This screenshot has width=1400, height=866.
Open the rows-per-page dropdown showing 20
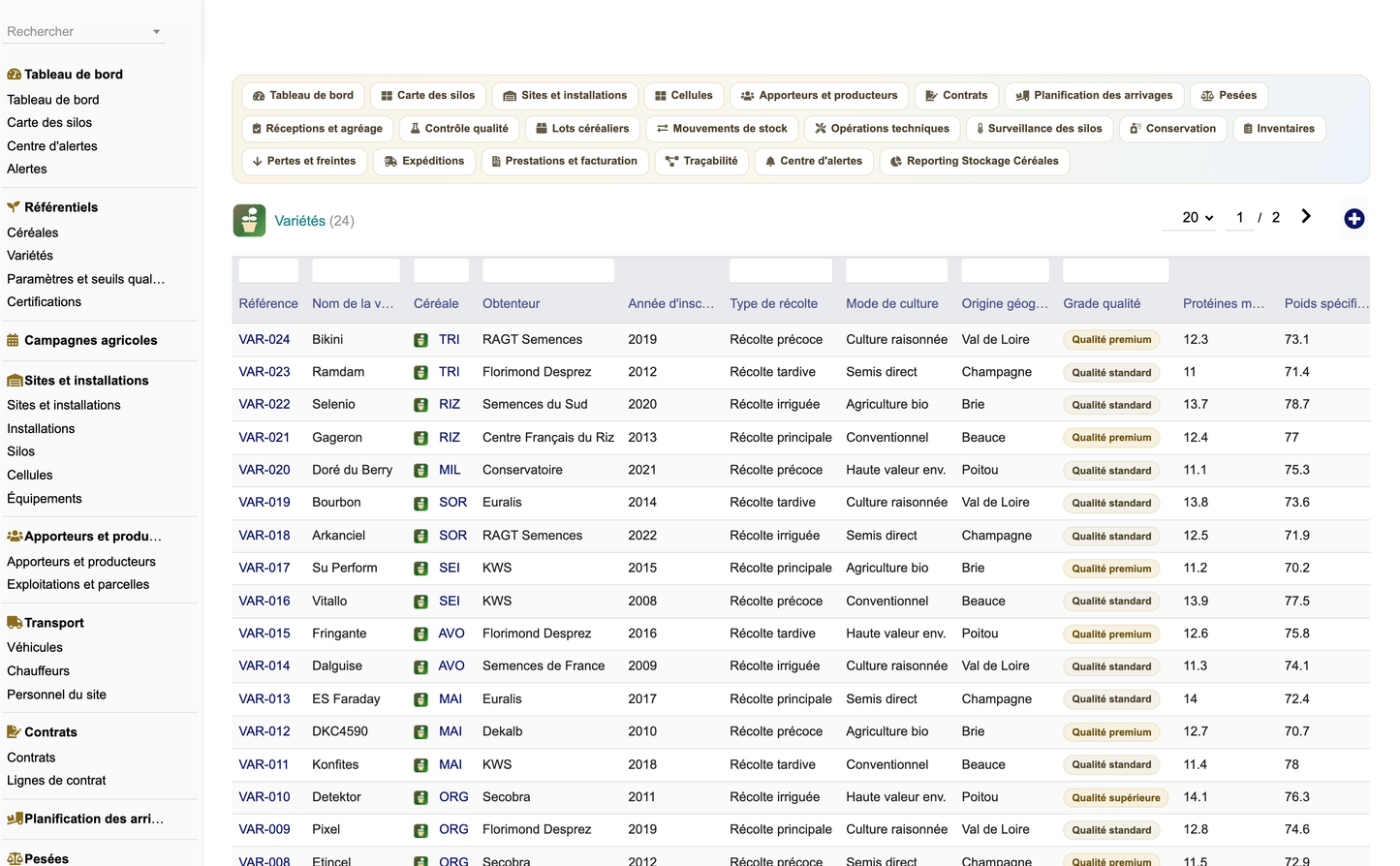(1198, 218)
